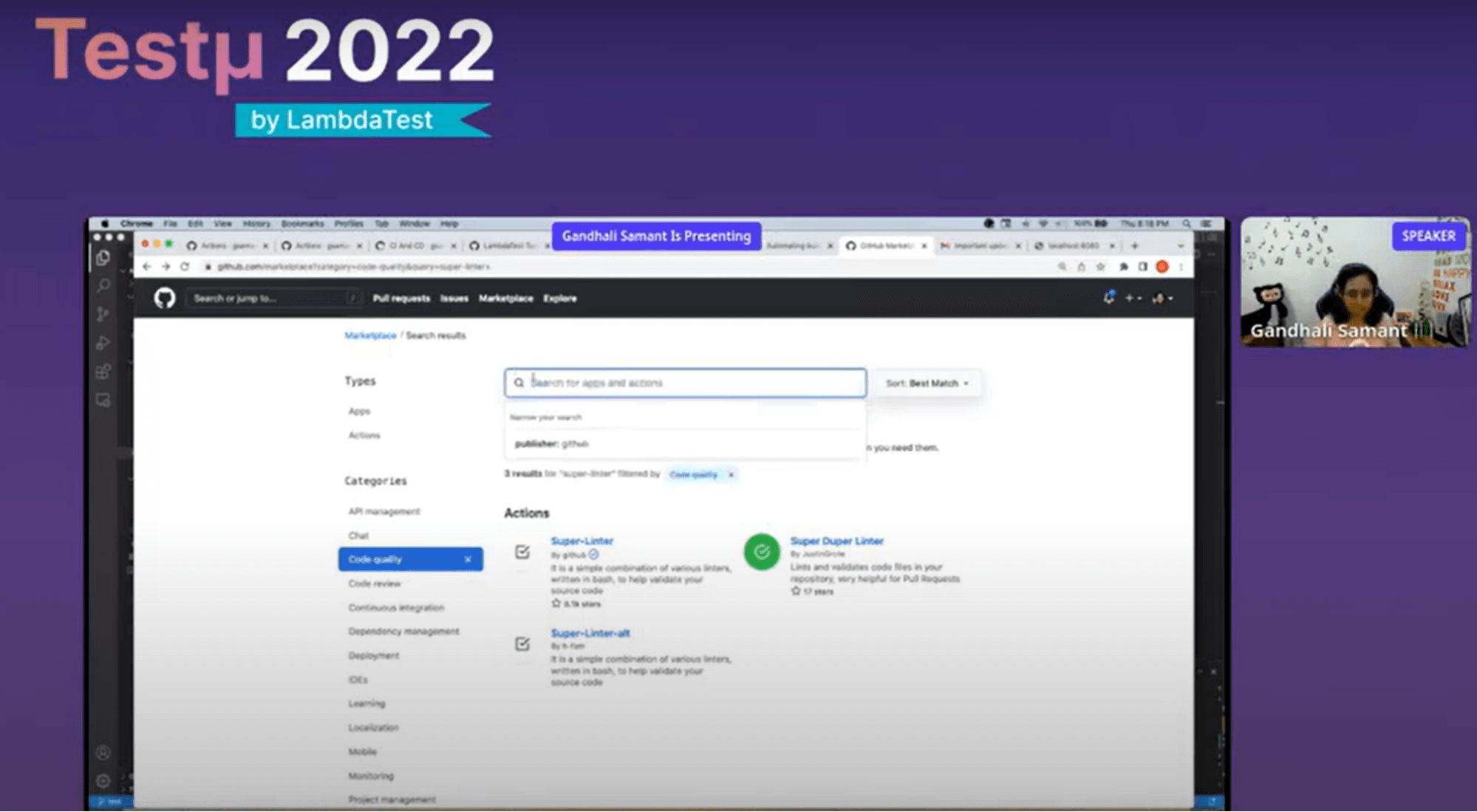This screenshot has height=812, width=1477.
Task: Click the Marketplace breadcrumb link
Action: tap(369, 335)
